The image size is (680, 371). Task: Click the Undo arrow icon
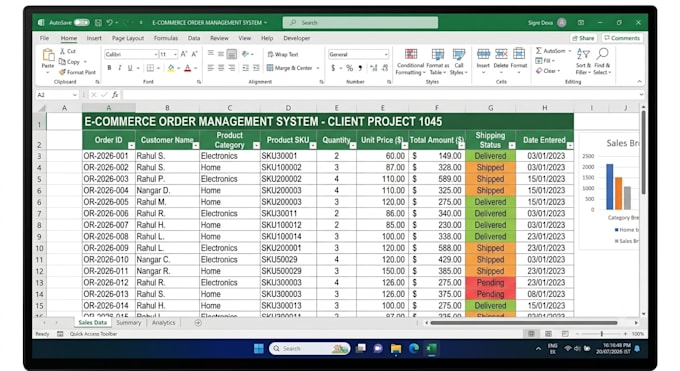coord(110,23)
